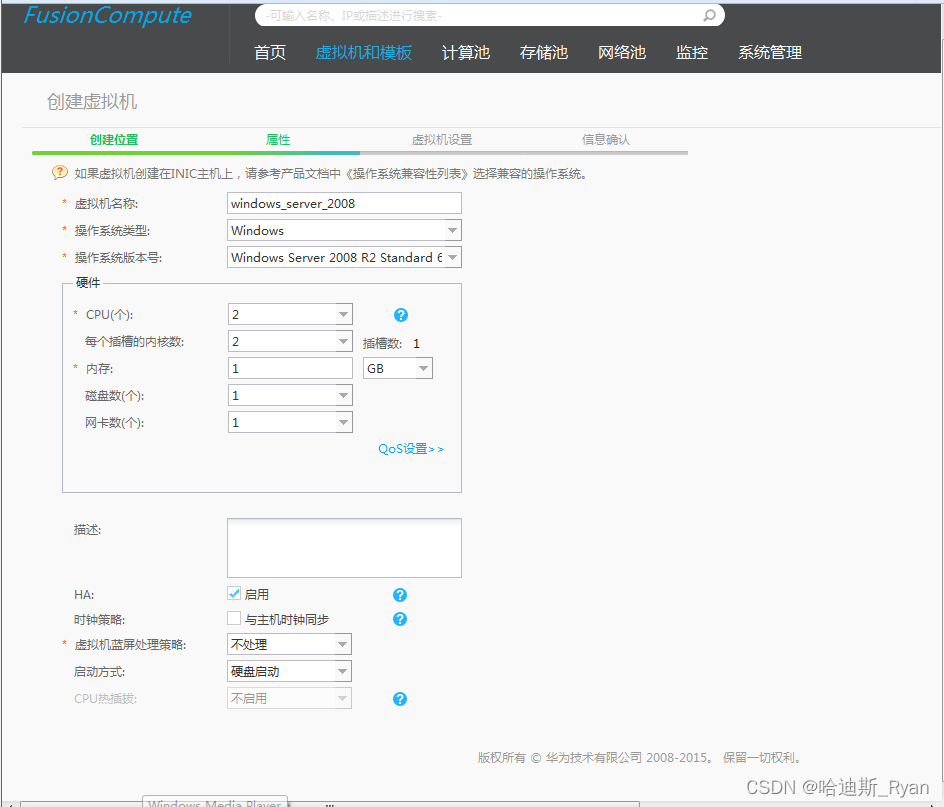Select 创建位置 wizard step
Screen dimensions: 944x807
tap(114, 140)
